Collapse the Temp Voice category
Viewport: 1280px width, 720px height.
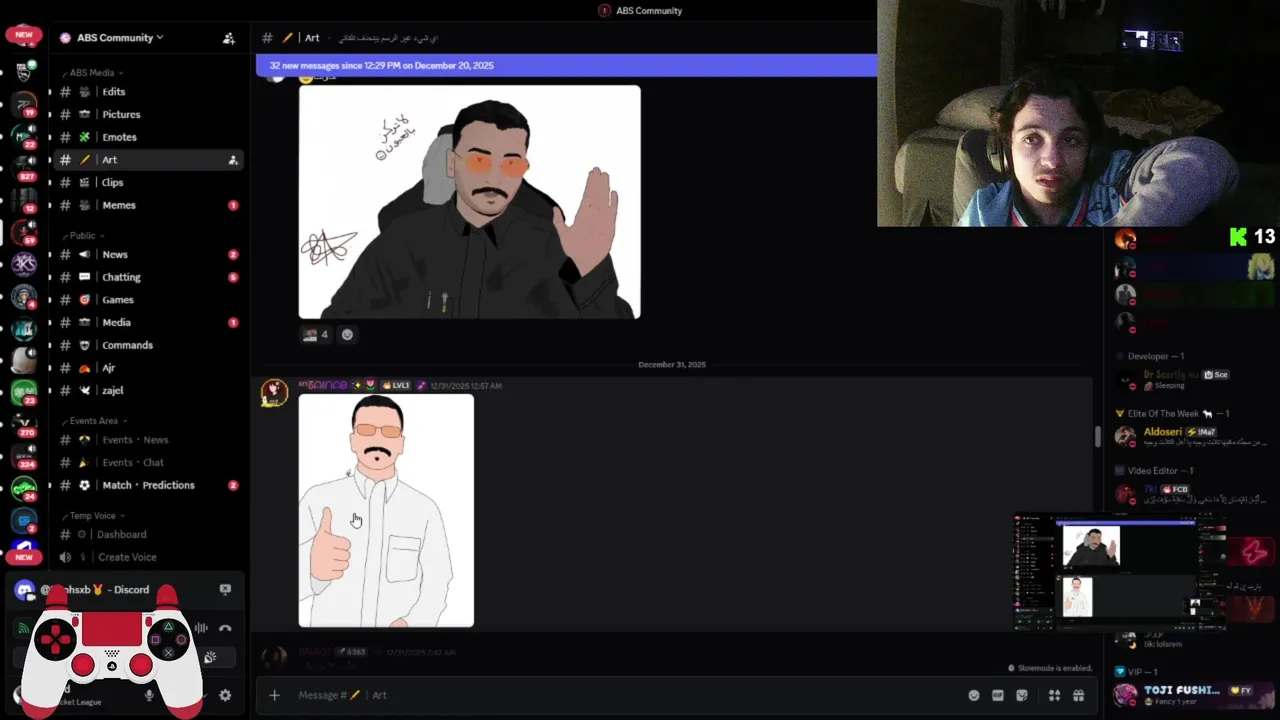point(96,516)
